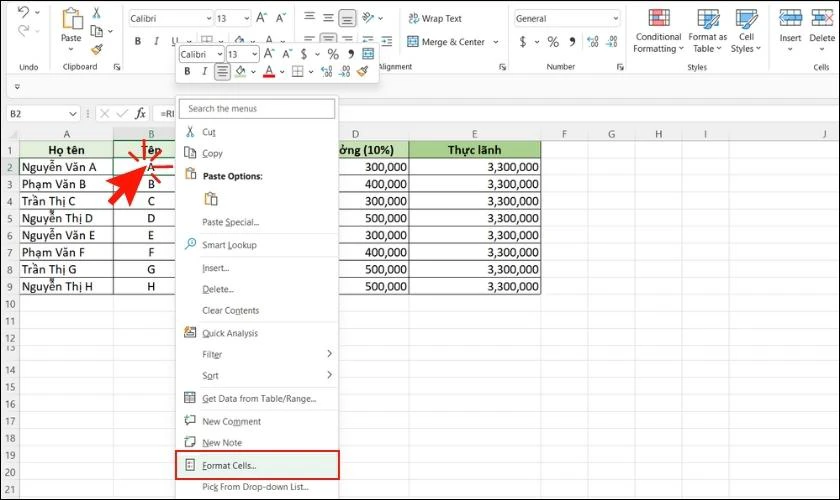Toggle Bottom Align in the ribbon
Screen dimensions: 840x500
tap(347, 18)
